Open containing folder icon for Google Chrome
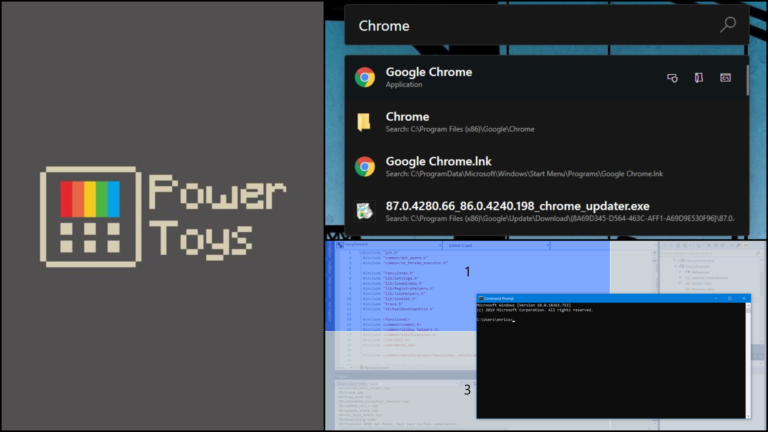This screenshot has width=768, height=432. (699, 77)
